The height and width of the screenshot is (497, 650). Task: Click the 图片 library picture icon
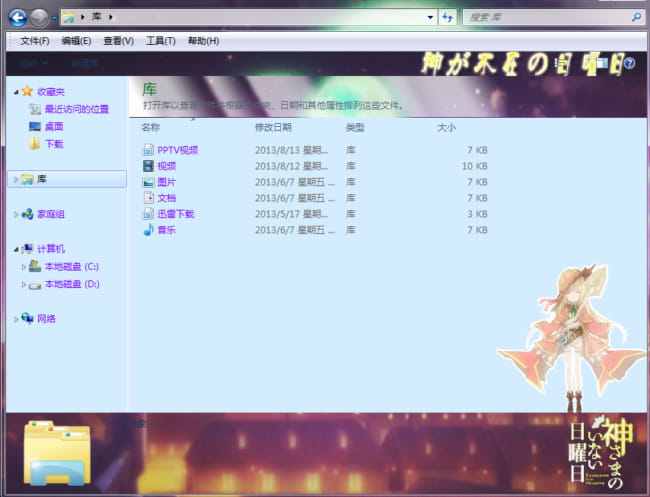[148, 182]
